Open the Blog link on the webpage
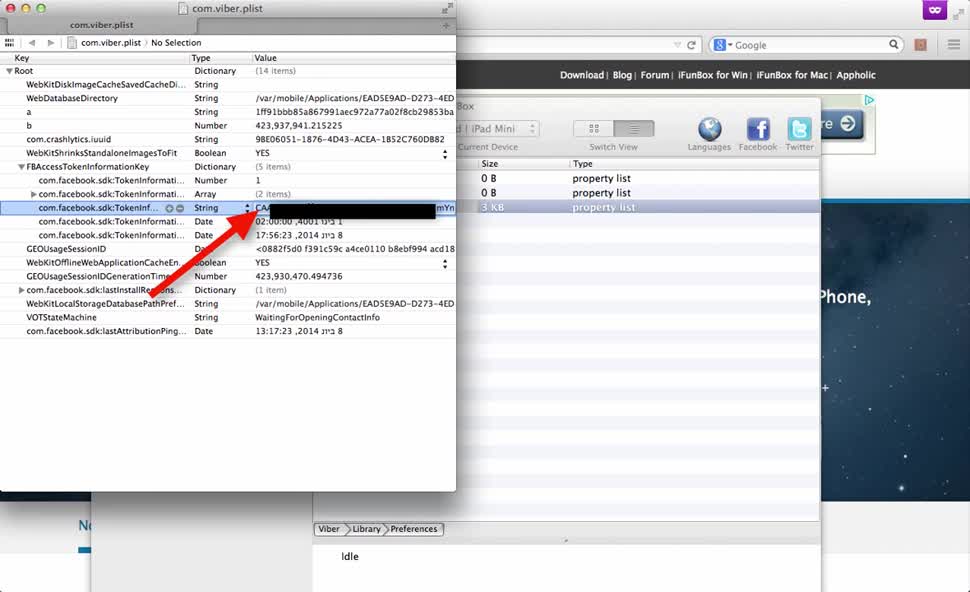Viewport: 970px width, 592px height. coord(622,75)
